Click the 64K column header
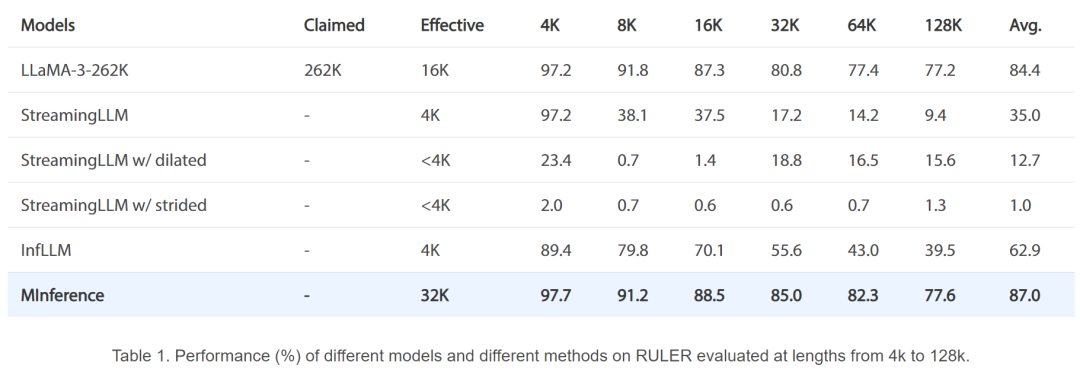Viewport: 1080px width, 375px height. (862, 26)
